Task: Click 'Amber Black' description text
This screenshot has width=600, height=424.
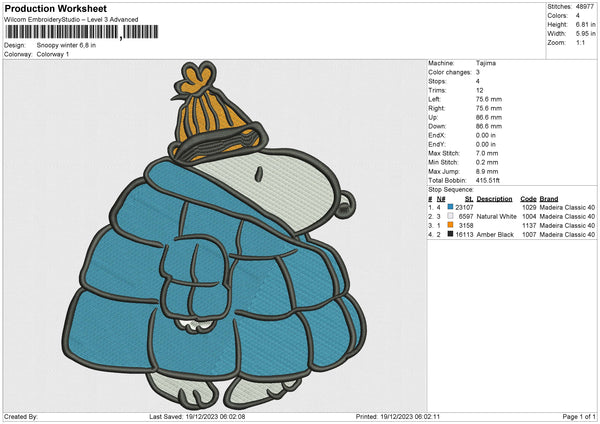Action: tap(495, 235)
